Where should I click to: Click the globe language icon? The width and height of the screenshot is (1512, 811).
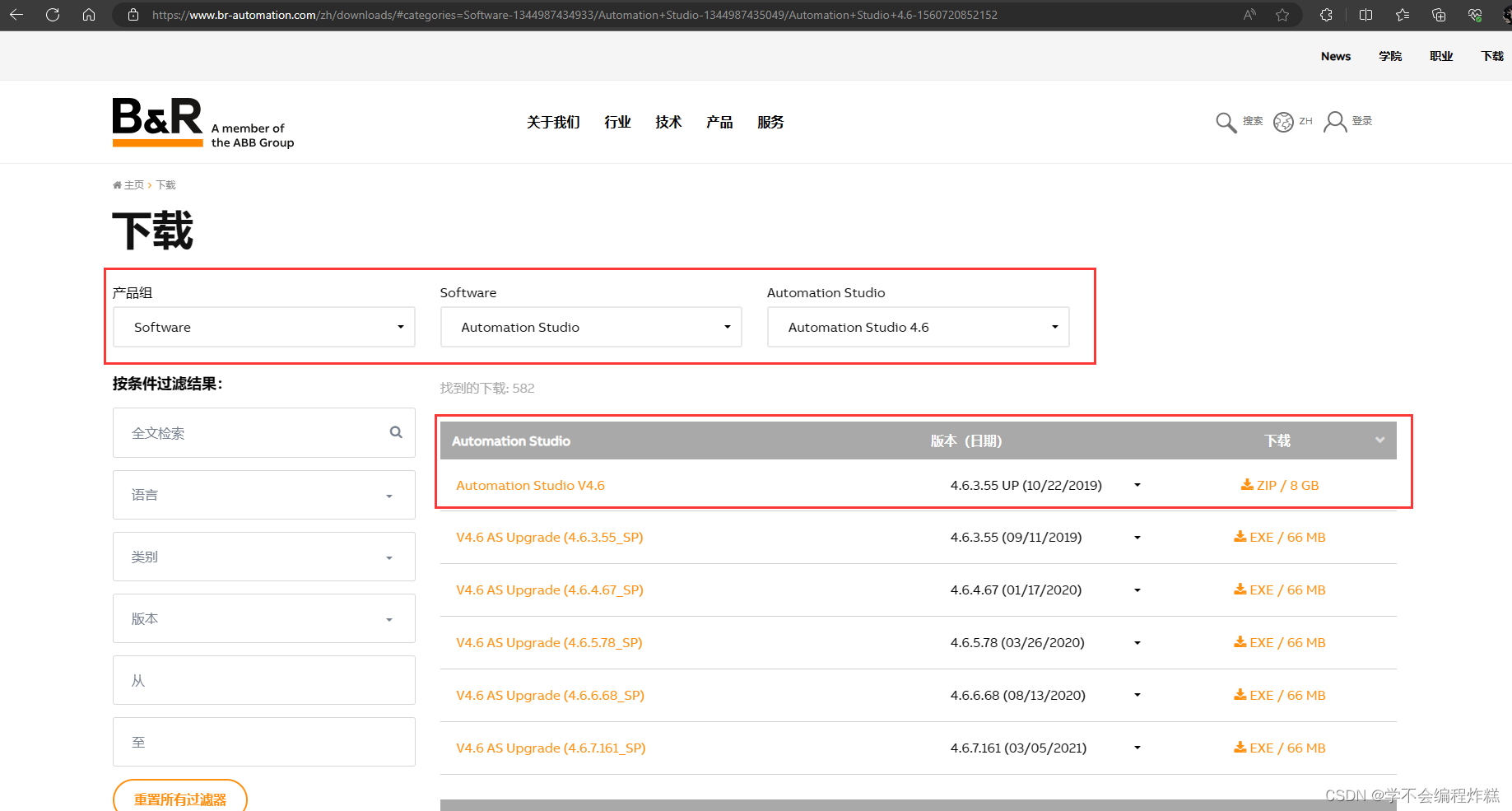click(1283, 122)
